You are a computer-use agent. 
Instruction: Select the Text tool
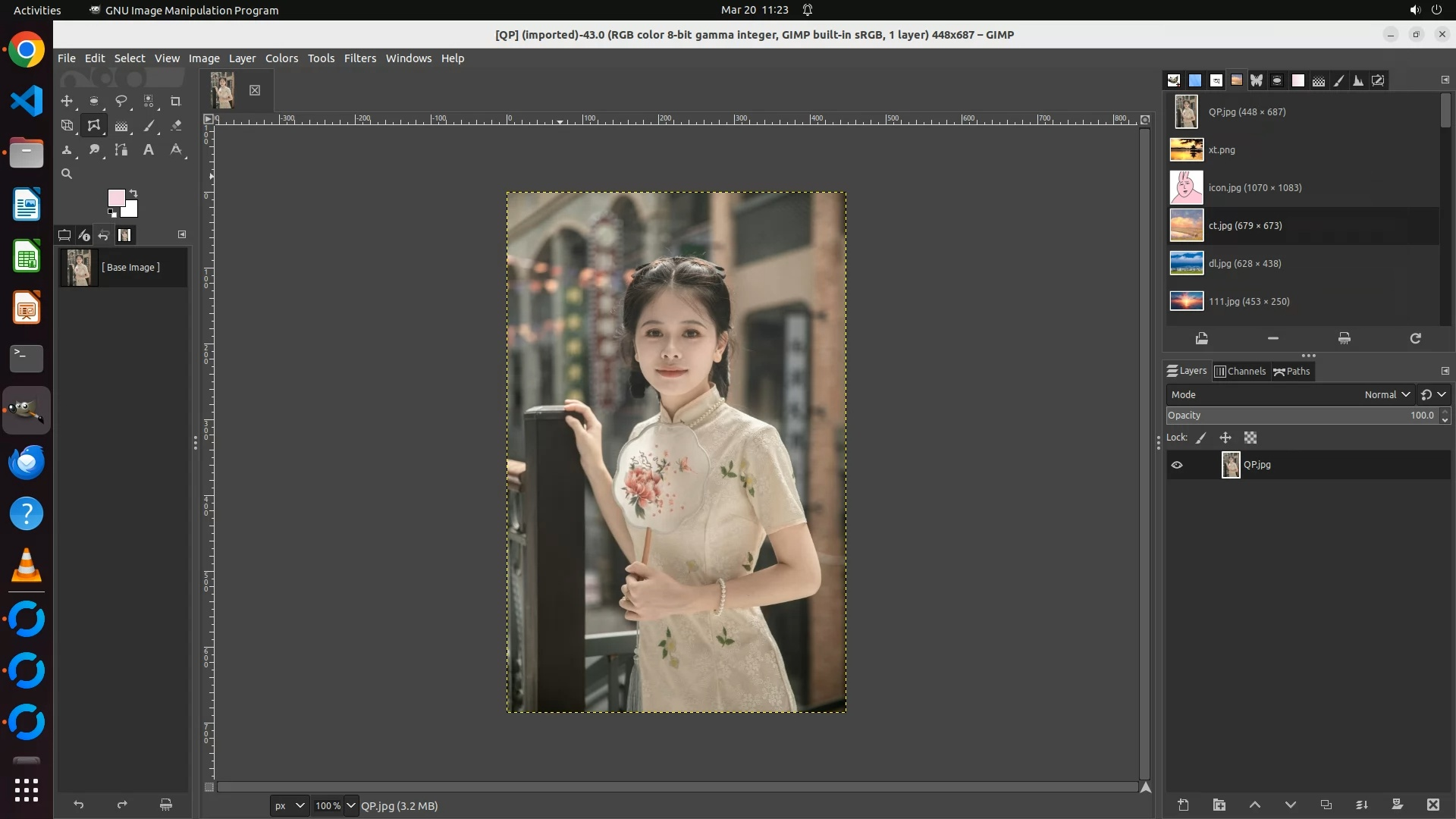149,150
